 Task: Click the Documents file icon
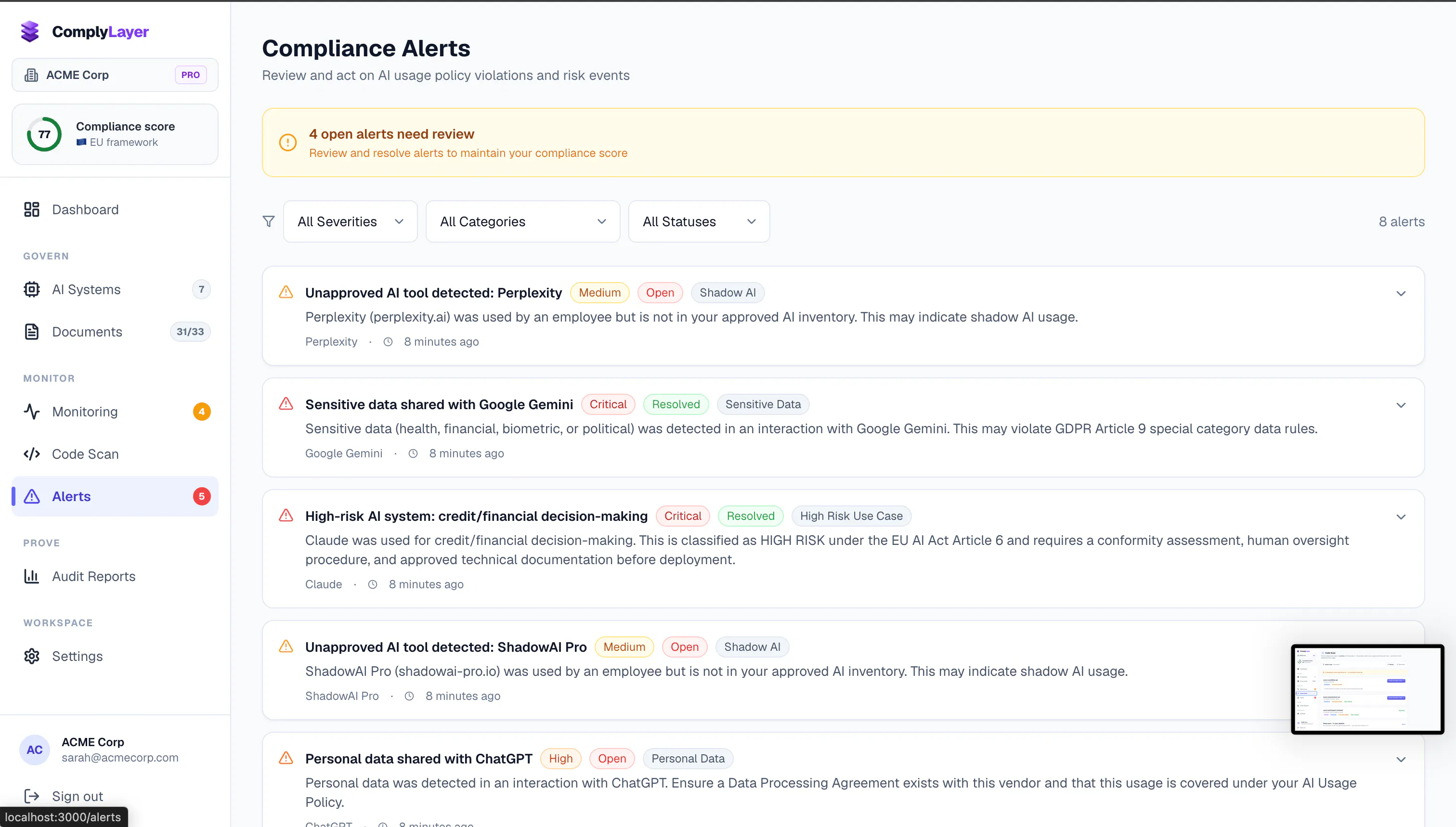pos(32,332)
